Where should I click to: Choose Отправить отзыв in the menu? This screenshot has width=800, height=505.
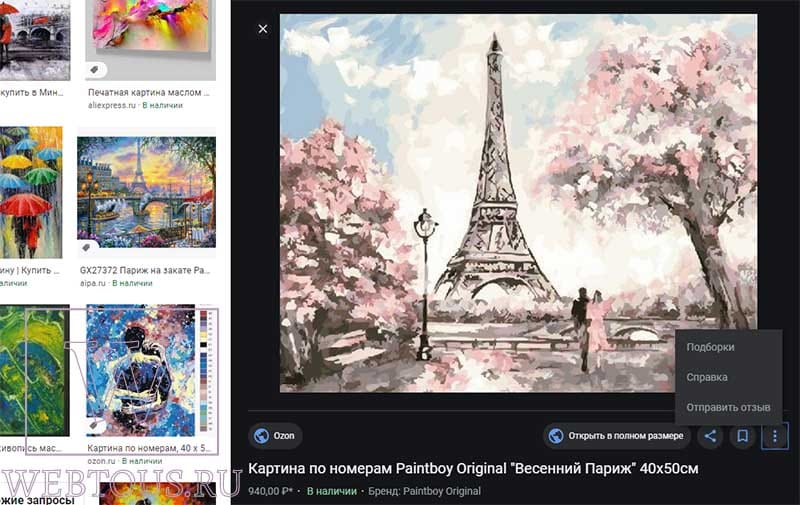728,408
